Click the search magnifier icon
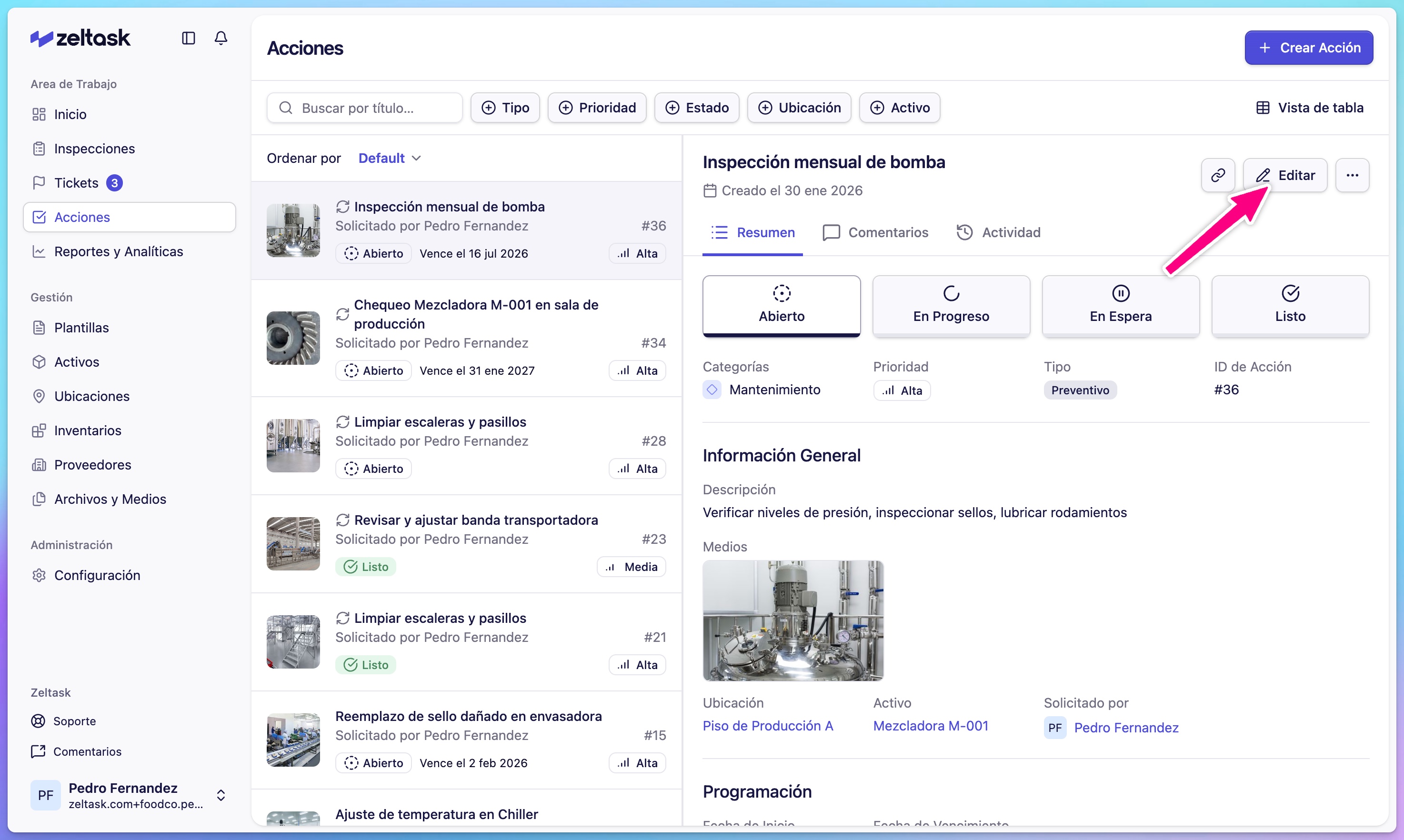The image size is (1404, 840). click(286, 108)
